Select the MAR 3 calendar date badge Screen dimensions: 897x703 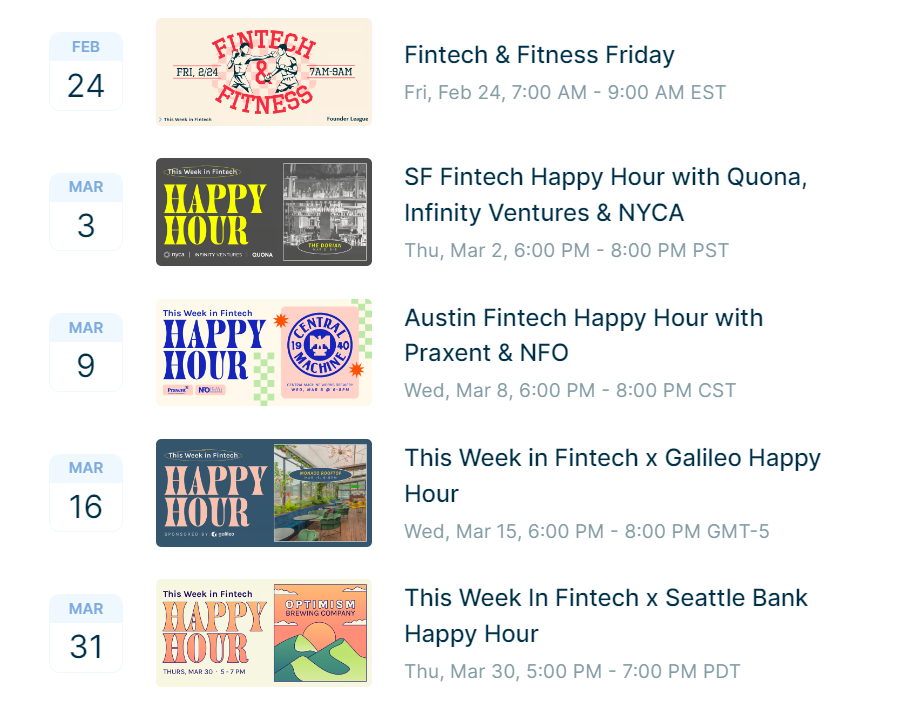(86, 212)
